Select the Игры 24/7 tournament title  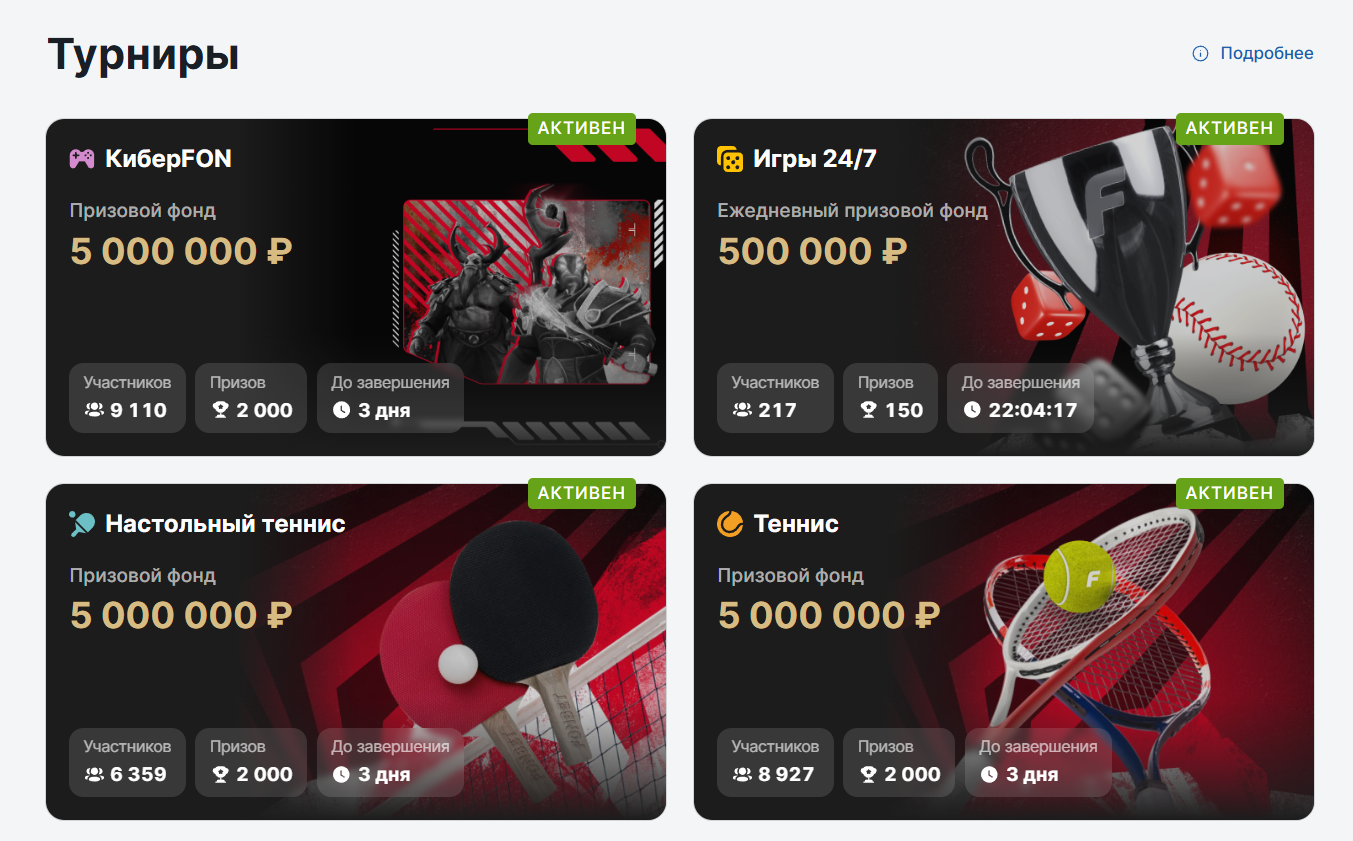815,159
